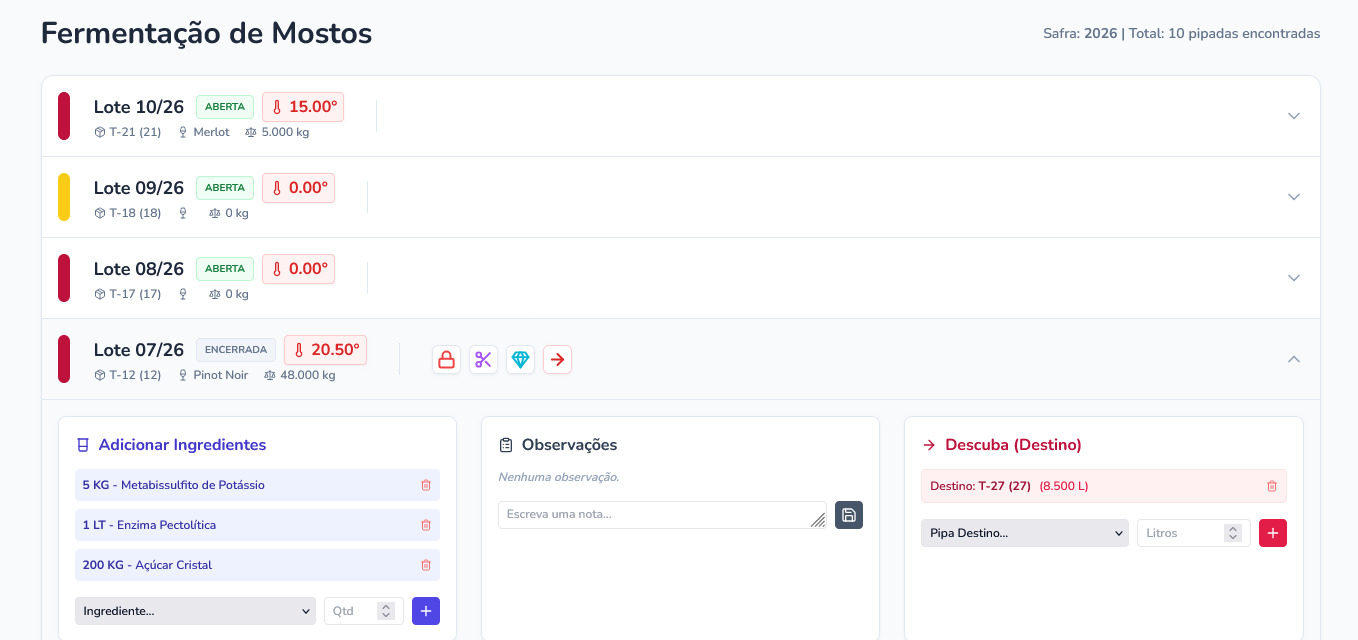This screenshot has height=640, width=1358.
Task: Remove the Destino T-27 entry
Action: point(1272,486)
